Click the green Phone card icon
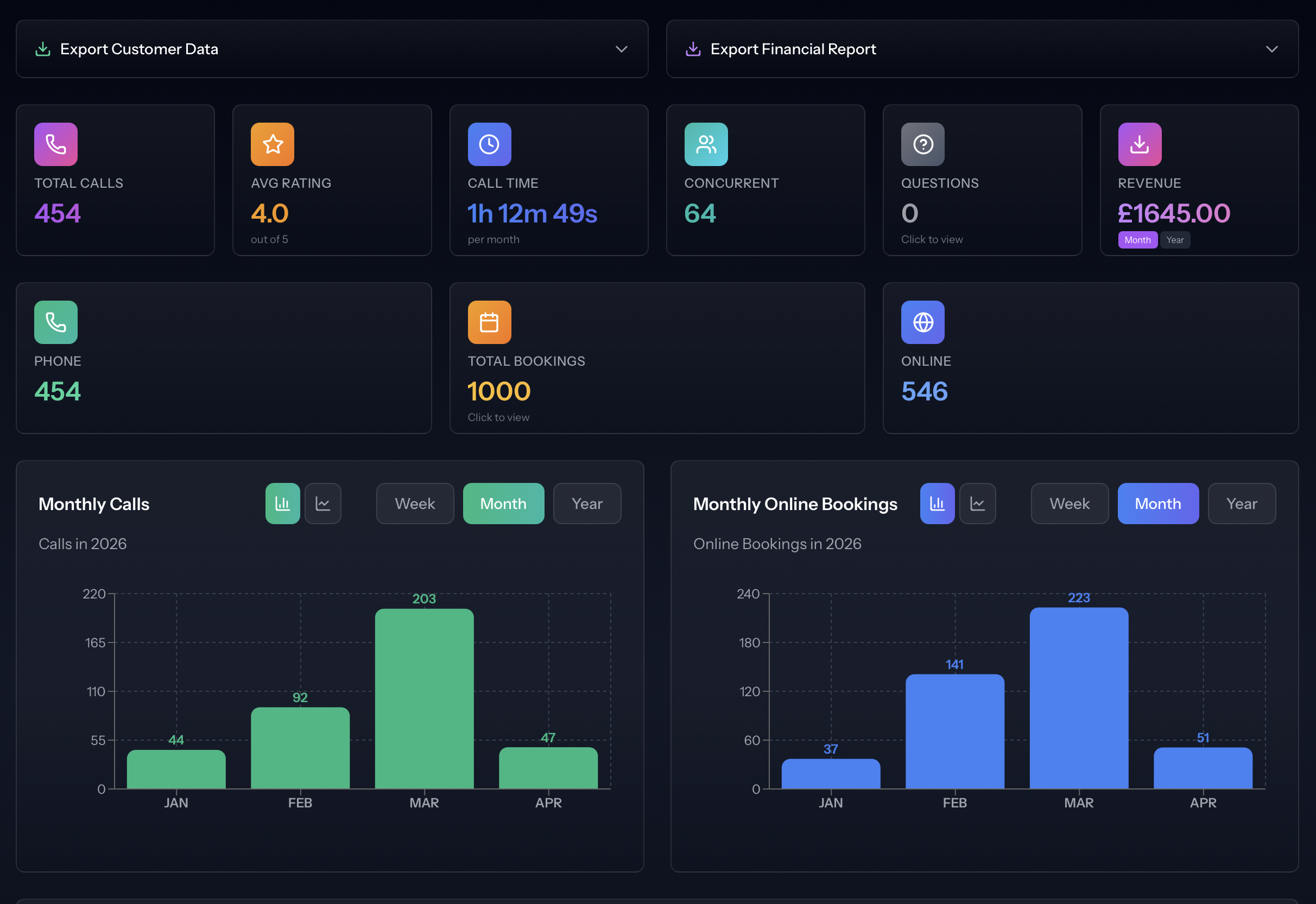Viewport: 1316px width, 904px height. coord(55,322)
